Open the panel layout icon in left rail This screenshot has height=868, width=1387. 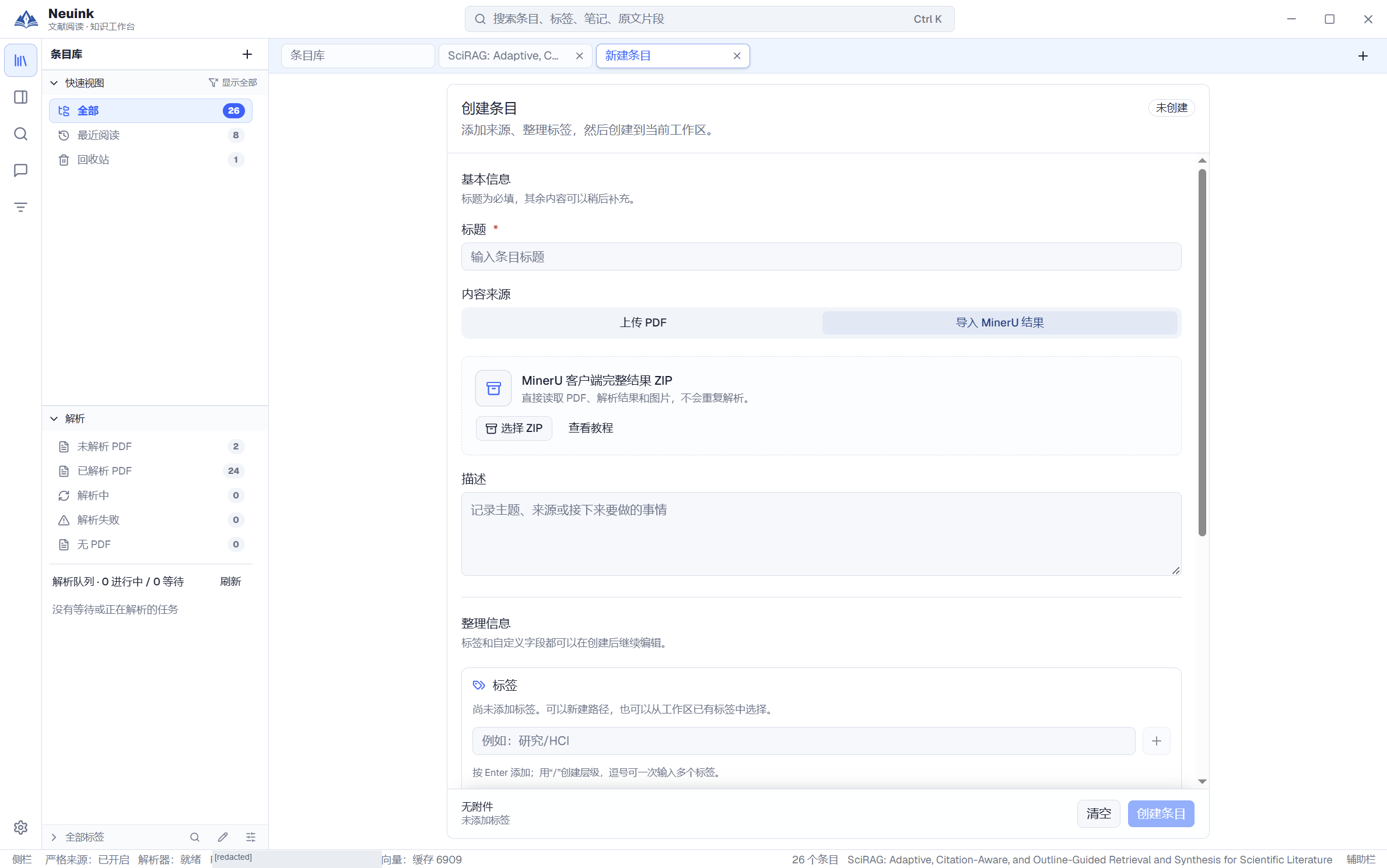(20, 97)
